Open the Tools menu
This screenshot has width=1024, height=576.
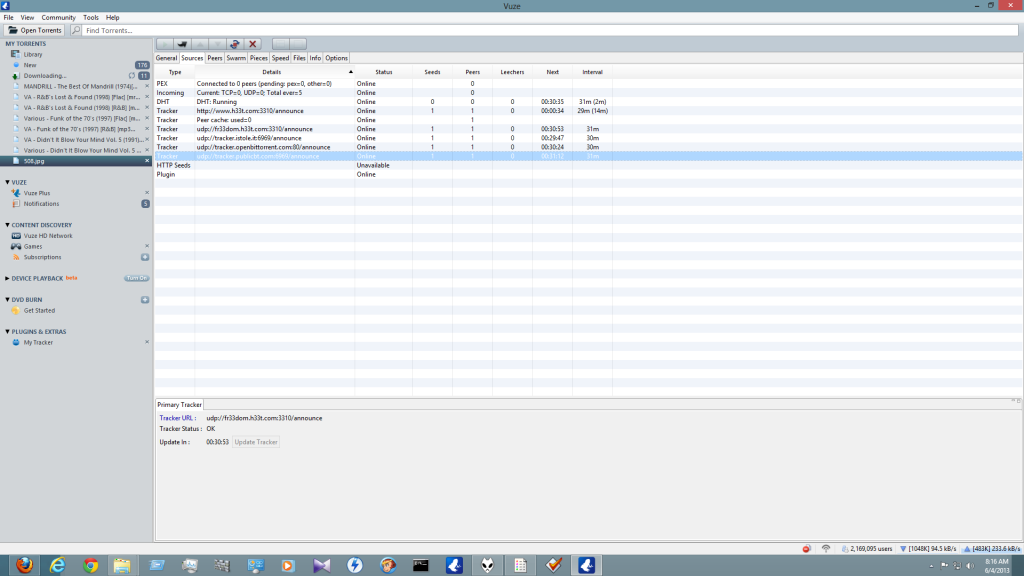pyautogui.click(x=91, y=18)
